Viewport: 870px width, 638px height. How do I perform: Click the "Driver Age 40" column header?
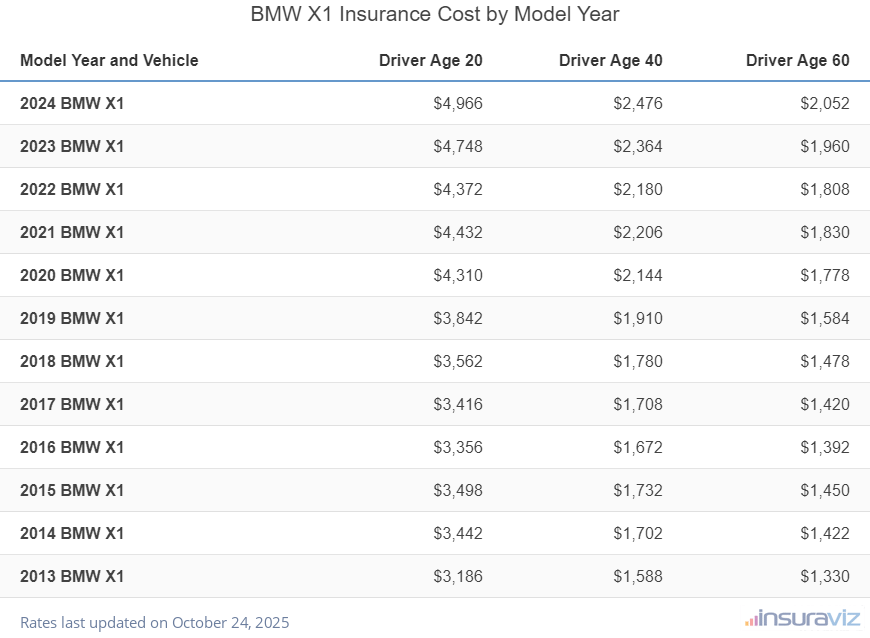coord(610,60)
